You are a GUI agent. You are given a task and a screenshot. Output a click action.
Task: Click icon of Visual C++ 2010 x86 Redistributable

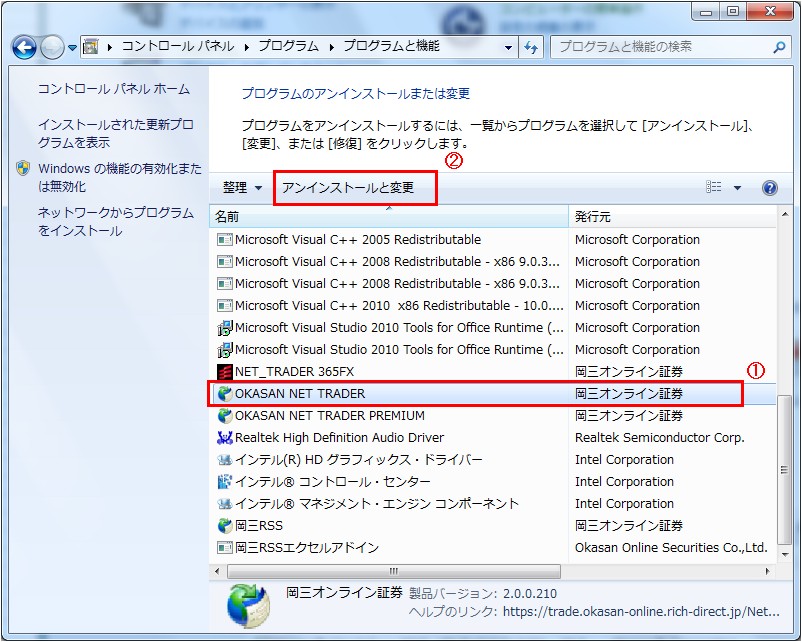click(224, 305)
